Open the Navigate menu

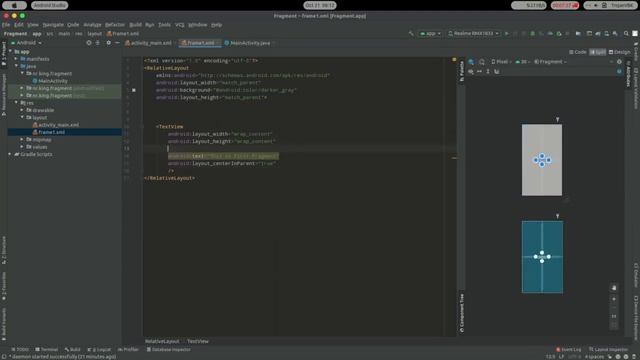(53, 25)
